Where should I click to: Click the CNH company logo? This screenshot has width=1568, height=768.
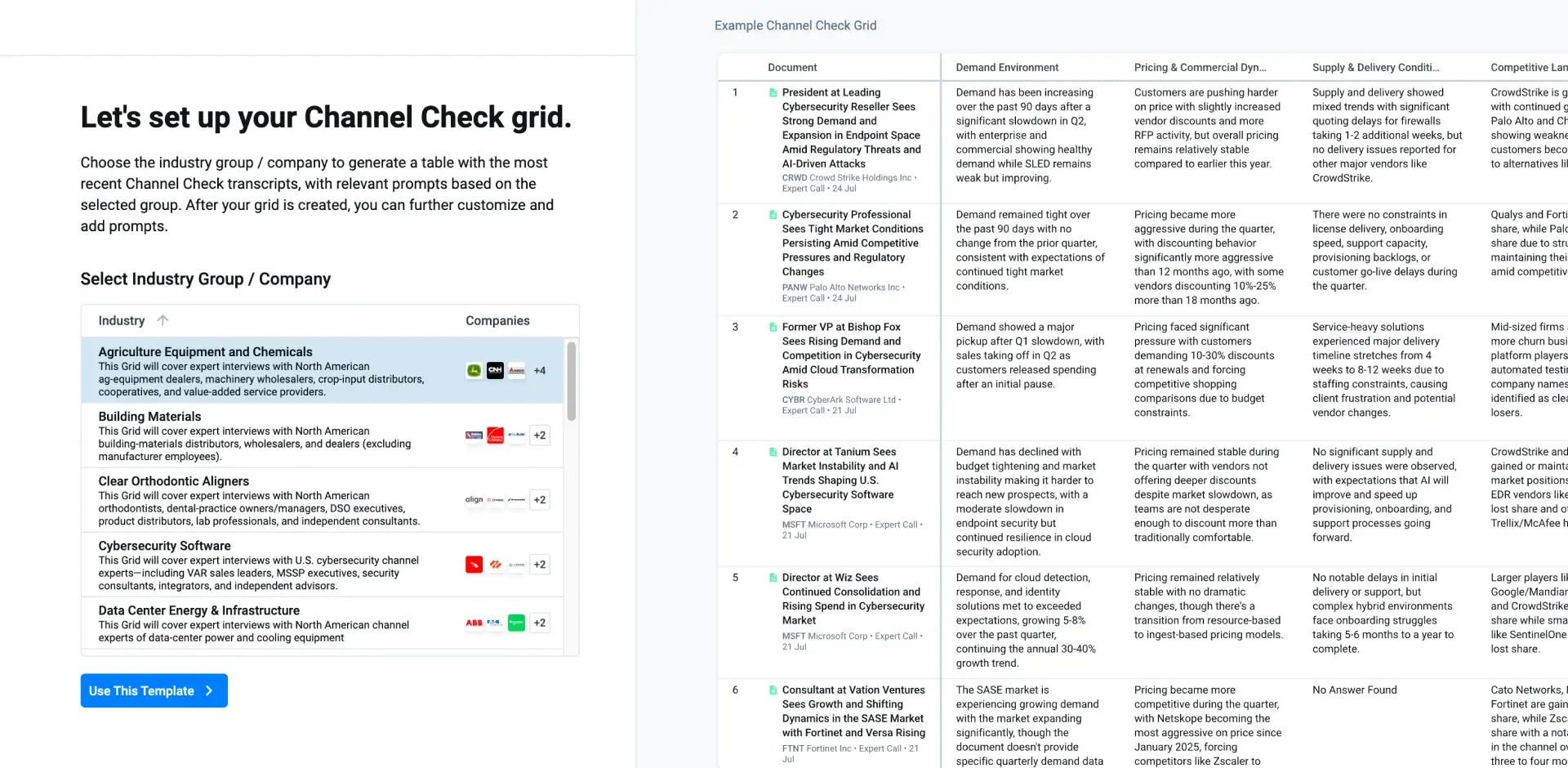[495, 371]
